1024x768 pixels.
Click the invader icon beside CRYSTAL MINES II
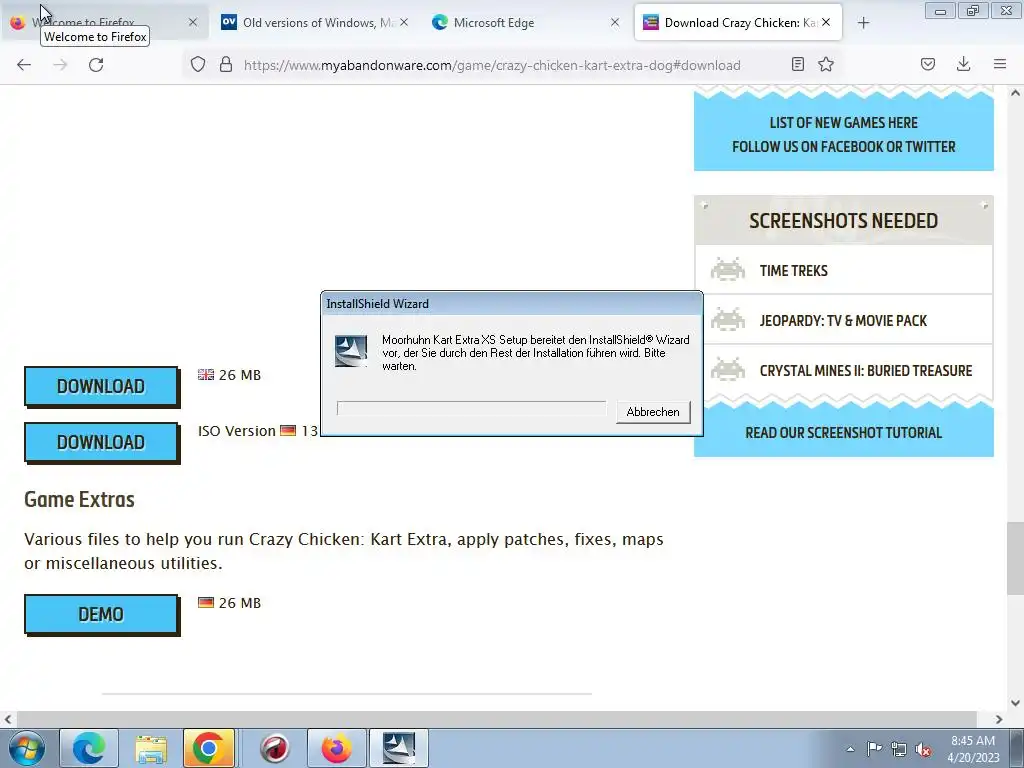click(728, 369)
